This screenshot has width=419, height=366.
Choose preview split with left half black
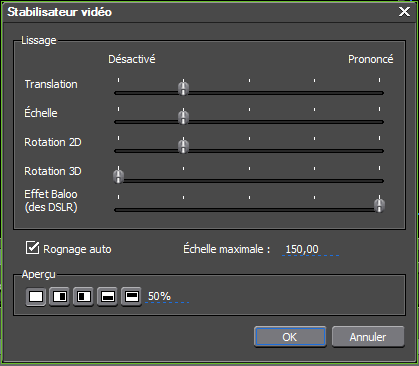84,296
